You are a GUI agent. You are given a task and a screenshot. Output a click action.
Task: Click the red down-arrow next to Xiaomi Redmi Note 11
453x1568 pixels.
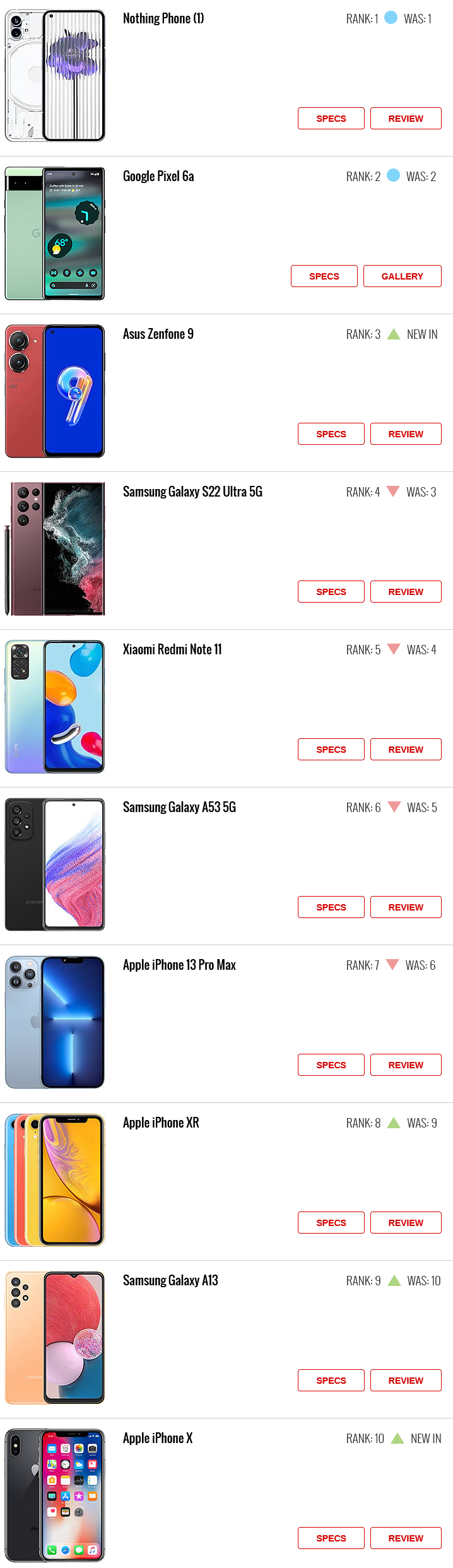click(x=394, y=649)
